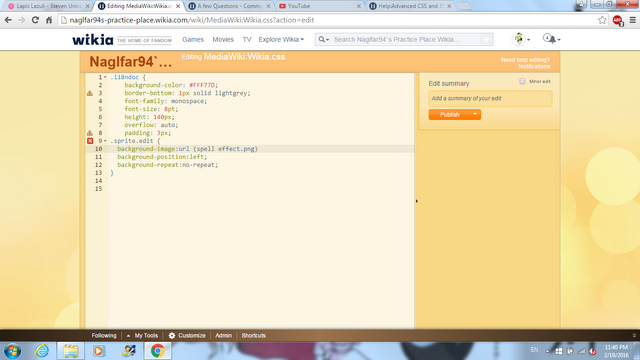Expand the My Tools menu

click(x=142, y=336)
